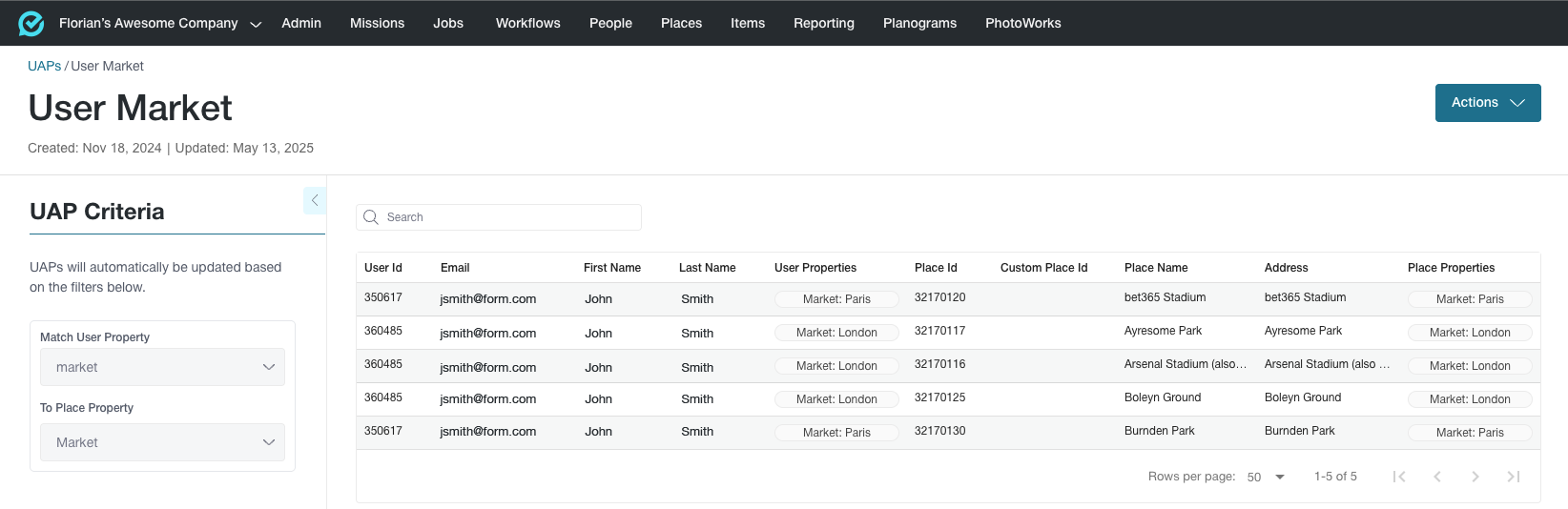The image size is (1568, 509).
Task: Select Place Id 32170117 cell
Action: click(x=939, y=331)
